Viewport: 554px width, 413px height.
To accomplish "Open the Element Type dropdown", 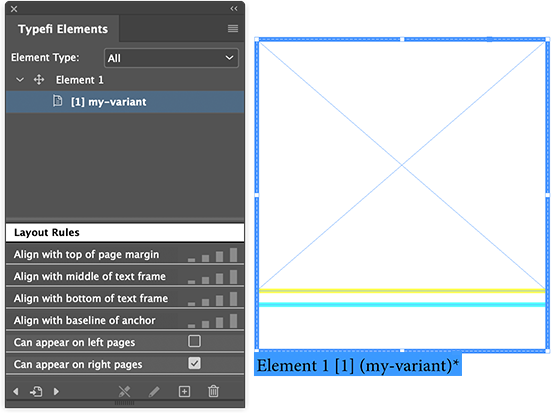I will [x=171, y=58].
